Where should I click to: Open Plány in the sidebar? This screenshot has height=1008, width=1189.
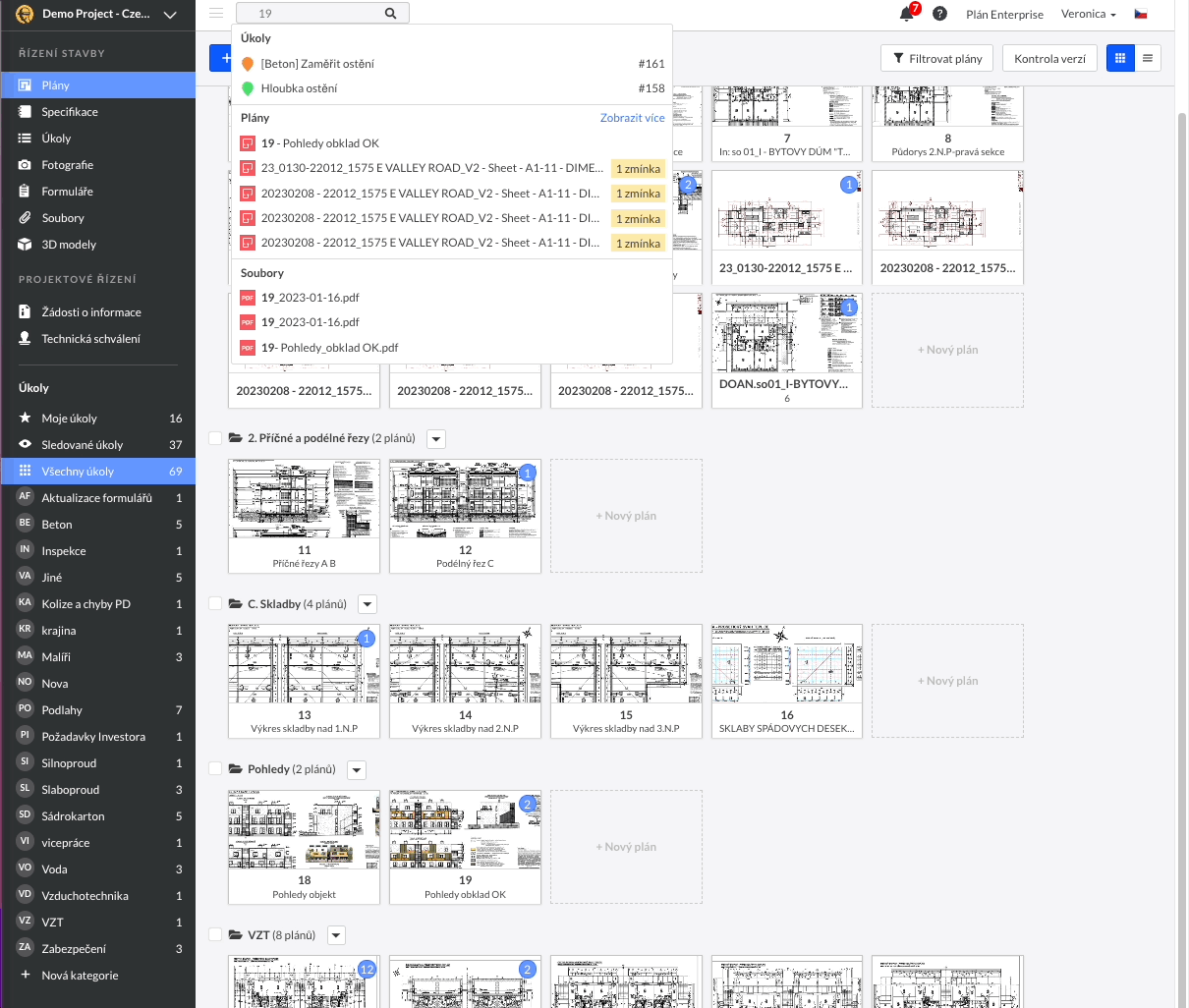coord(97,85)
